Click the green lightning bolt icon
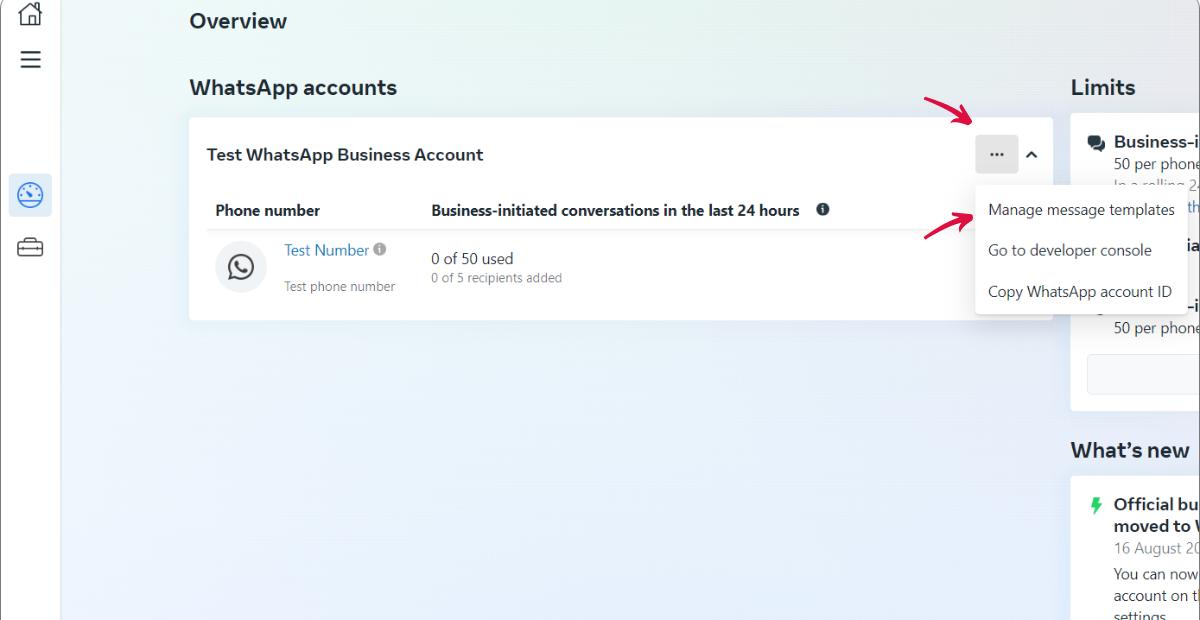 1097,505
